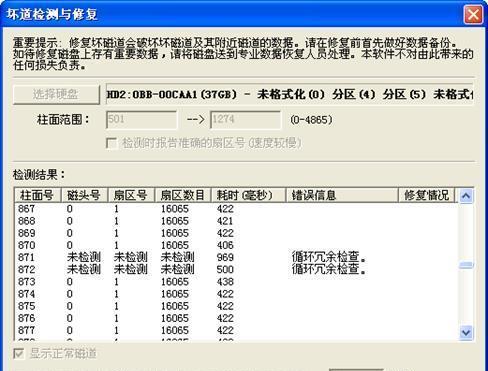Sort by 修复情况 column header
This screenshot has height=371, width=488.
427,195
